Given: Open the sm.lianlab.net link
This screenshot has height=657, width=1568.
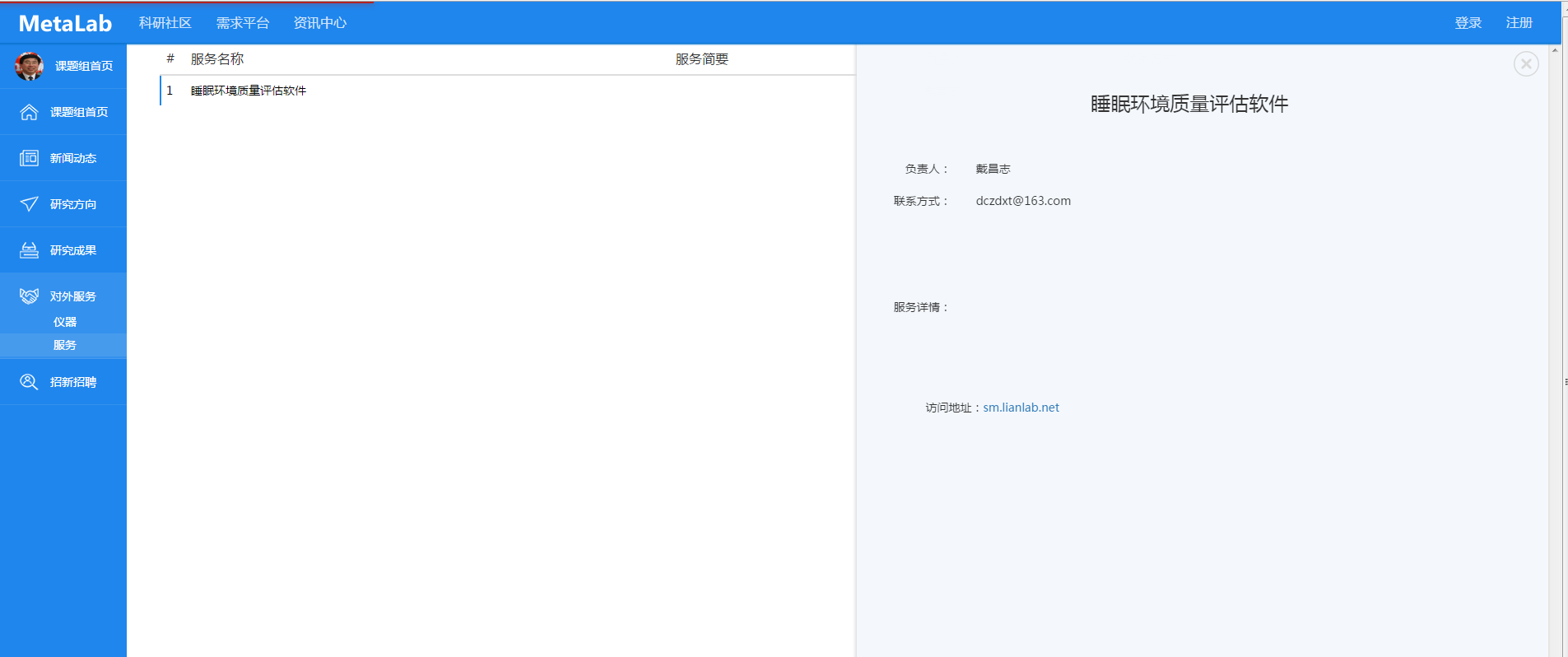Looking at the screenshot, I should tap(1021, 408).
